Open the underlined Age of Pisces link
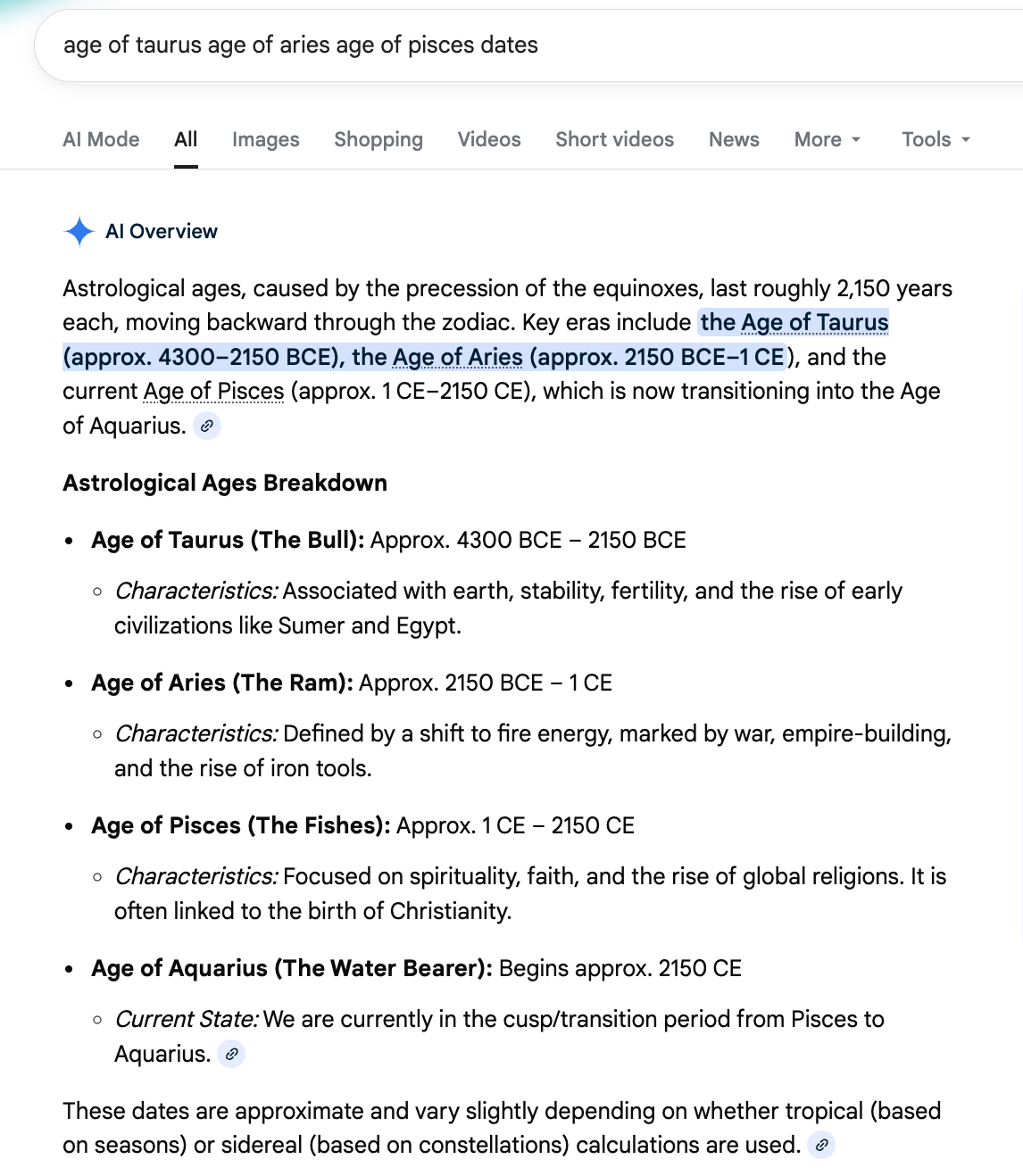The width and height of the screenshot is (1023, 1176). pyautogui.click(x=213, y=392)
